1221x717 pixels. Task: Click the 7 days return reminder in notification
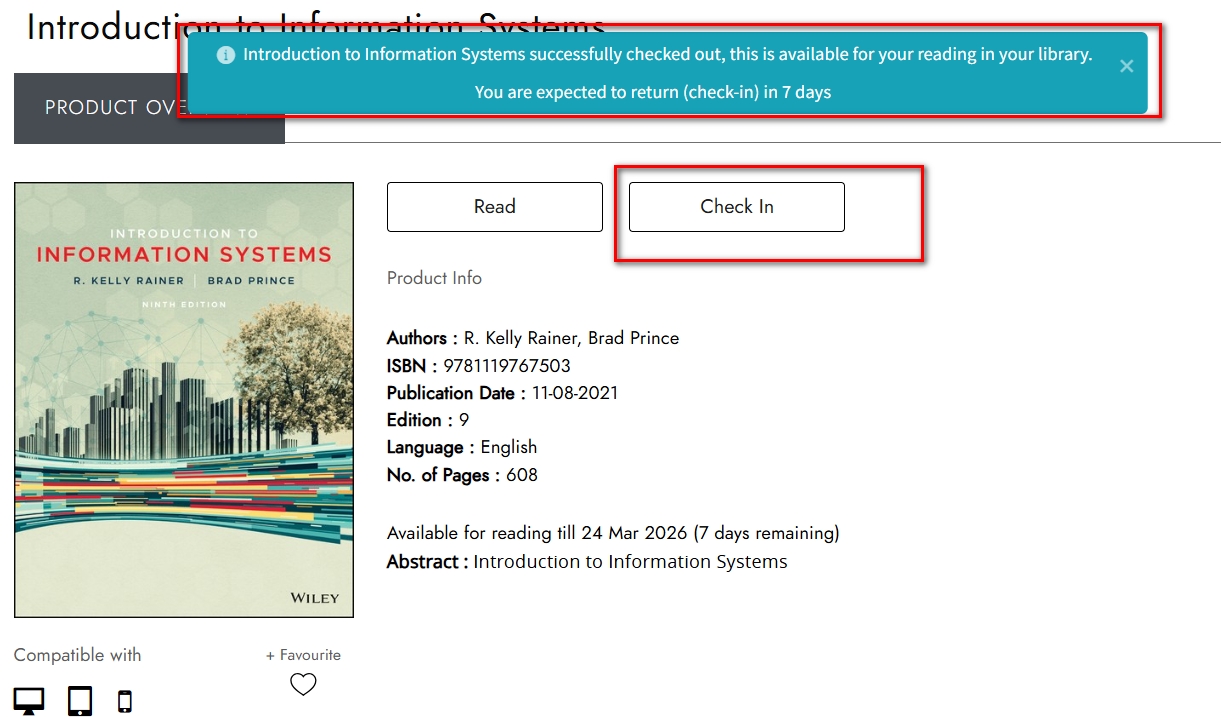pyautogui.click(x=652, y=92)
